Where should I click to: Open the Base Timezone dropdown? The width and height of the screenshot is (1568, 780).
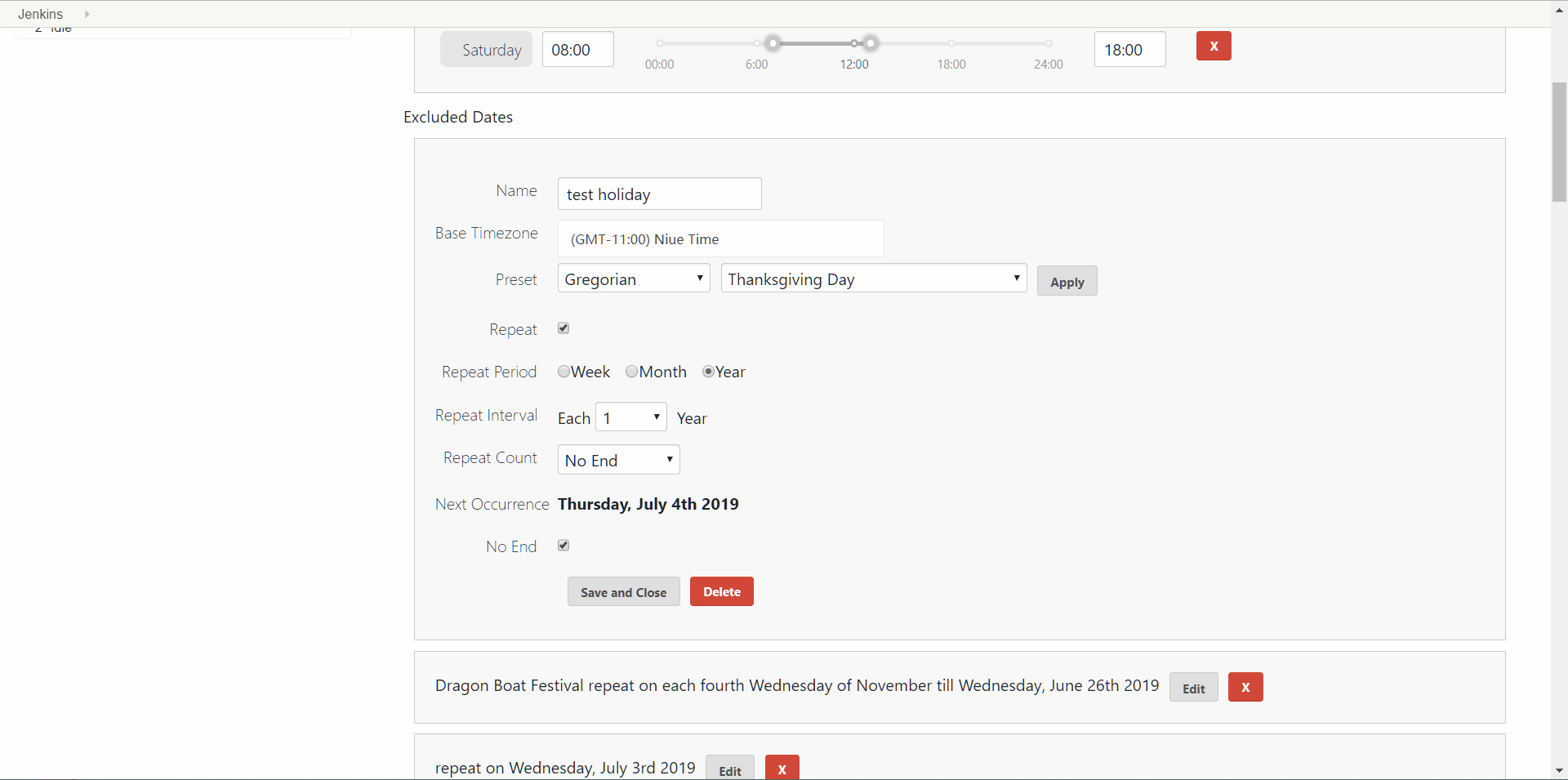pyautogui.click(x=720, y=238)
